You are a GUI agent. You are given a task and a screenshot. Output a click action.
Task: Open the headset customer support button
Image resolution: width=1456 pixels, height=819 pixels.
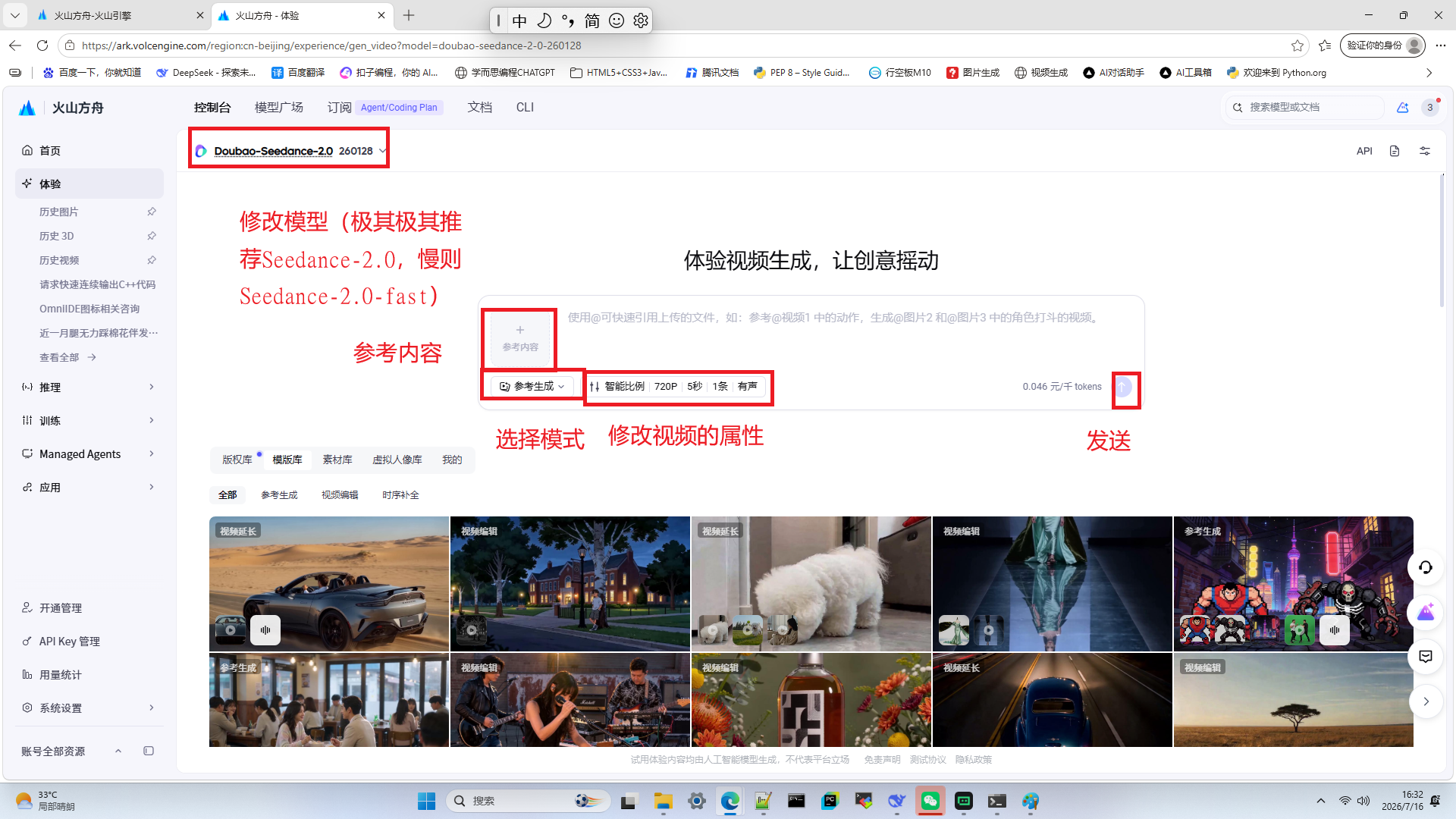click(1426, 567)
